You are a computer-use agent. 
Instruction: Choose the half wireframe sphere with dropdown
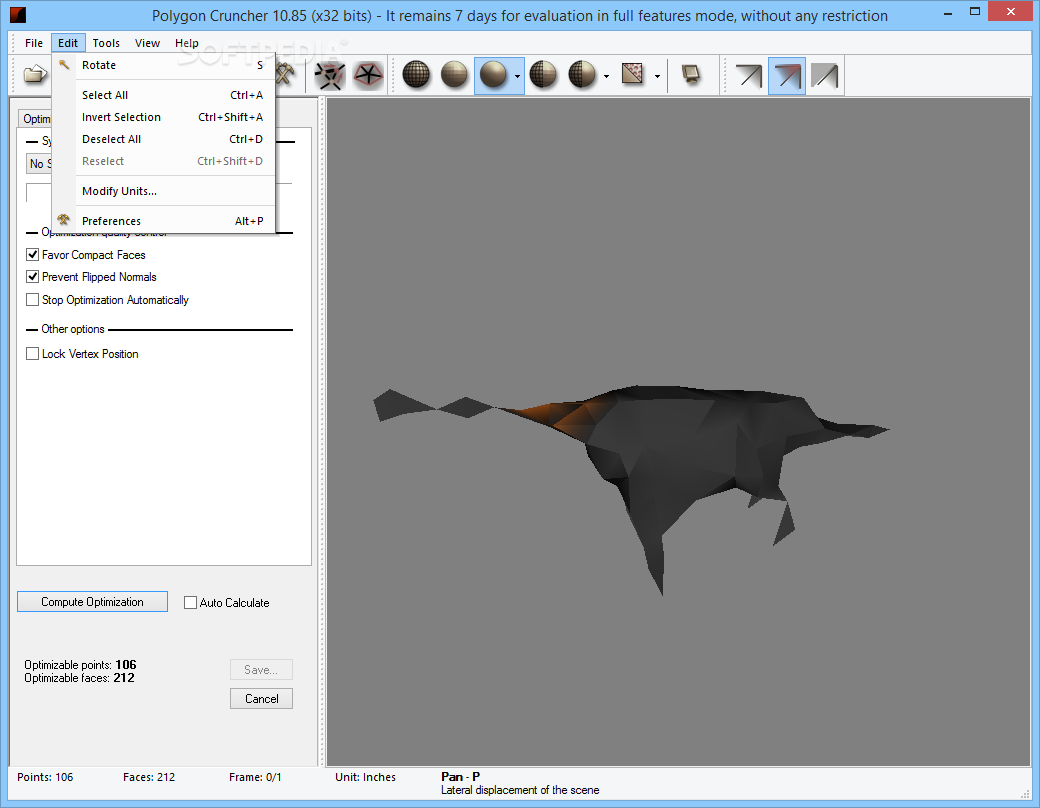[x=582, y=74]
